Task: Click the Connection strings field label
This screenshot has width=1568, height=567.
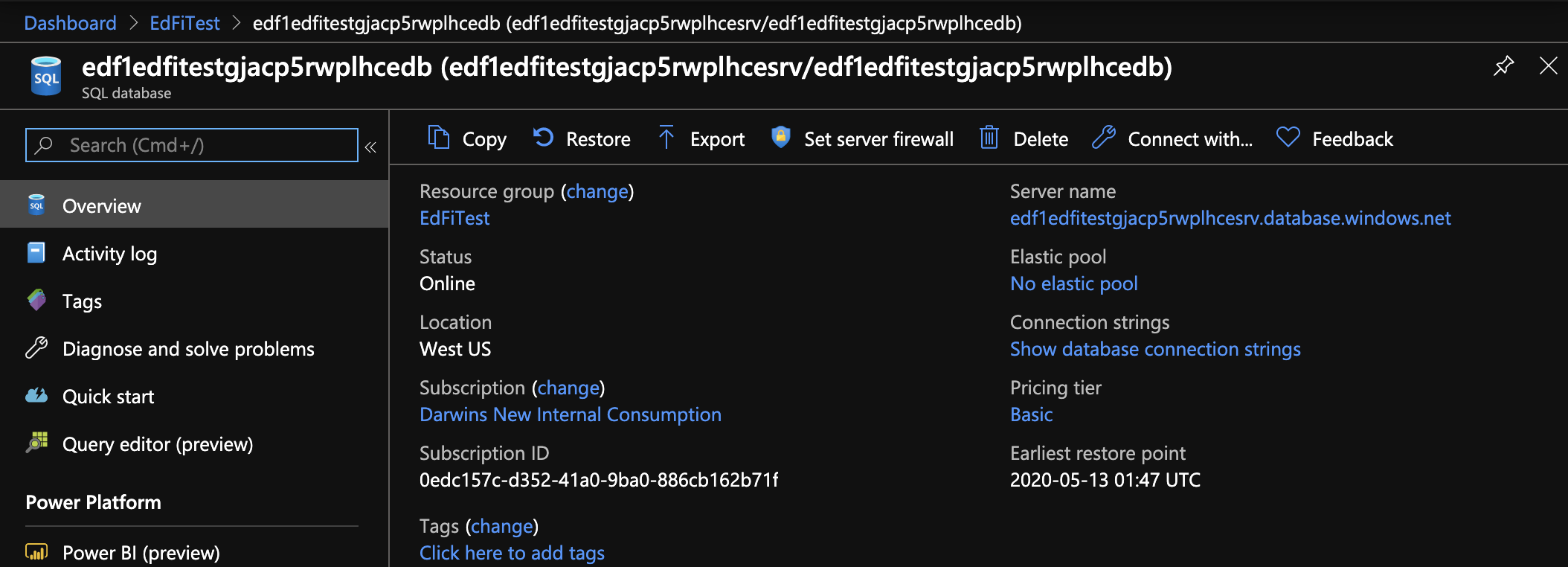Action: 1090,322
